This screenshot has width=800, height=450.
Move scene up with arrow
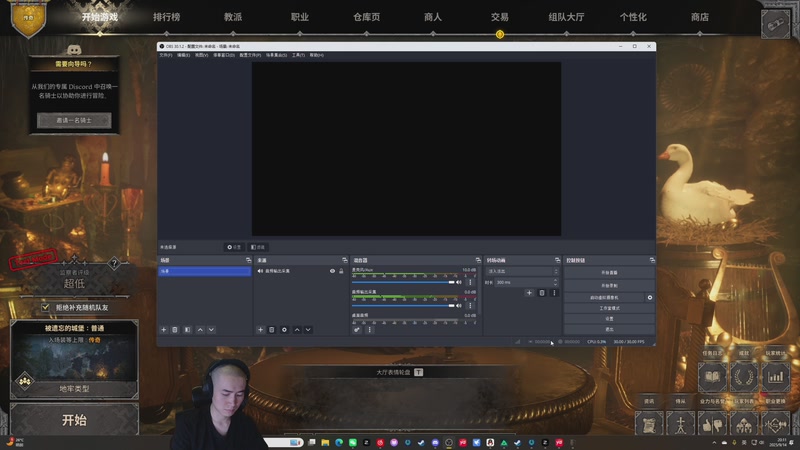click(x=200, y=330)
